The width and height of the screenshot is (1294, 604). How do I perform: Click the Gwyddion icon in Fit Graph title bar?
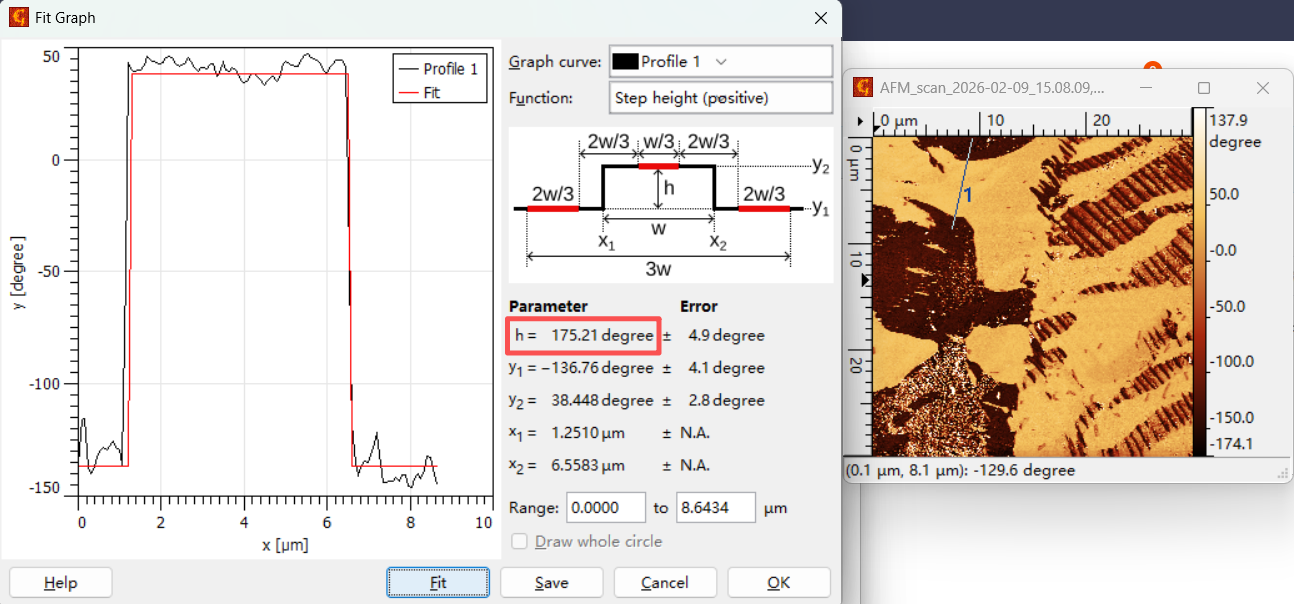click(x=18, y=18)
